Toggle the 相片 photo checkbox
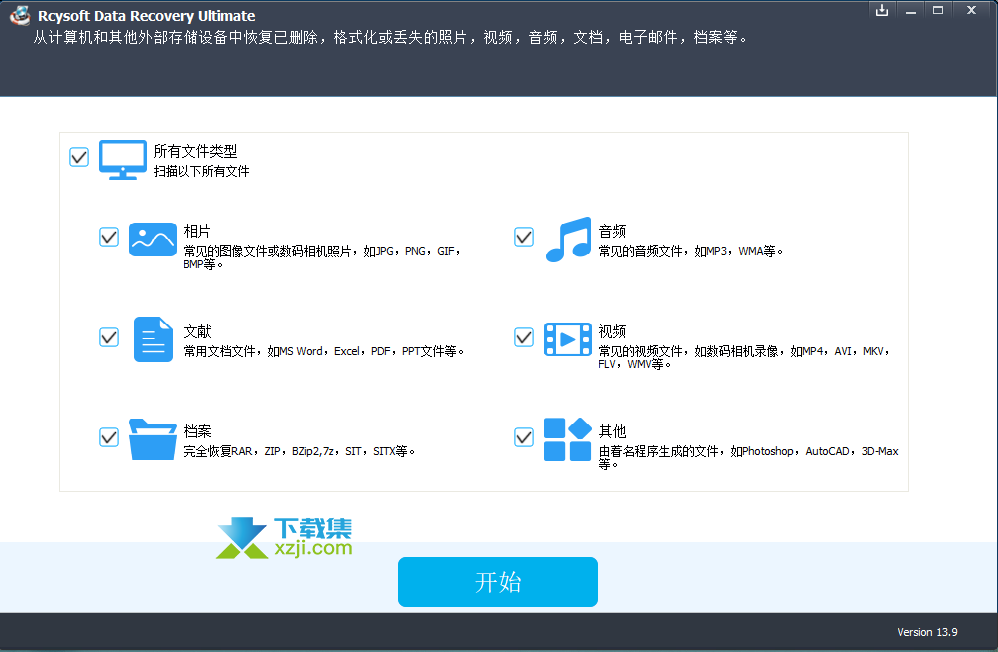 click(x=109, y=237)
